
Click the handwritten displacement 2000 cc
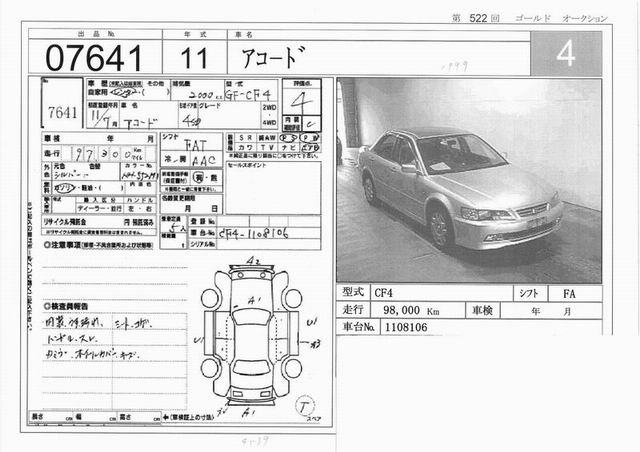(205, 95)
